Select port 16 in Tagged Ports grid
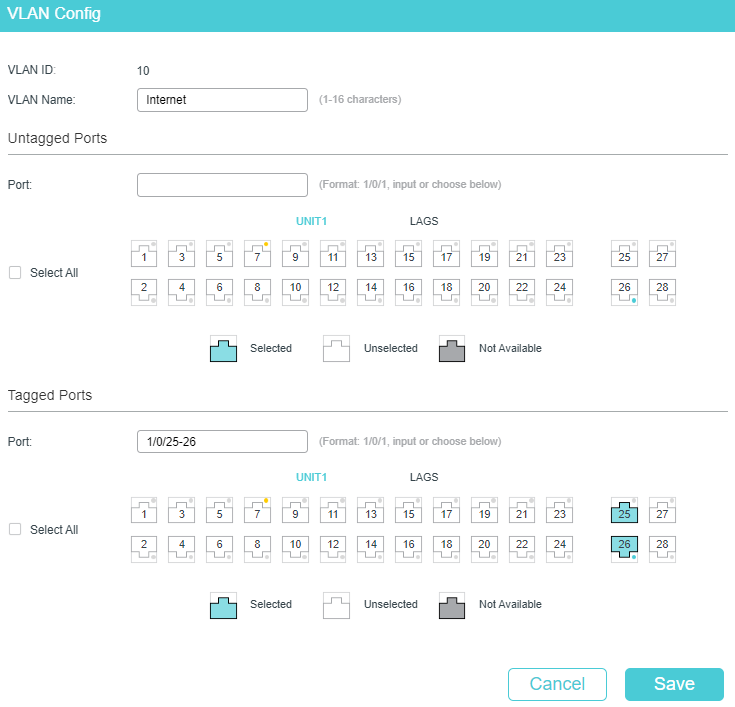Viewport: 735px width, 707px height. pyautogui.click(x=409, y=549)
